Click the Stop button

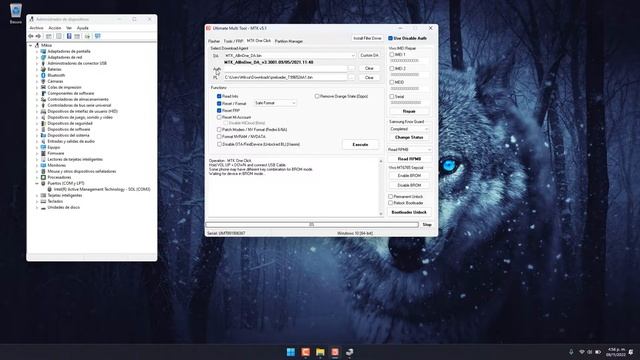pyautogui.click(x=427, y=225)
